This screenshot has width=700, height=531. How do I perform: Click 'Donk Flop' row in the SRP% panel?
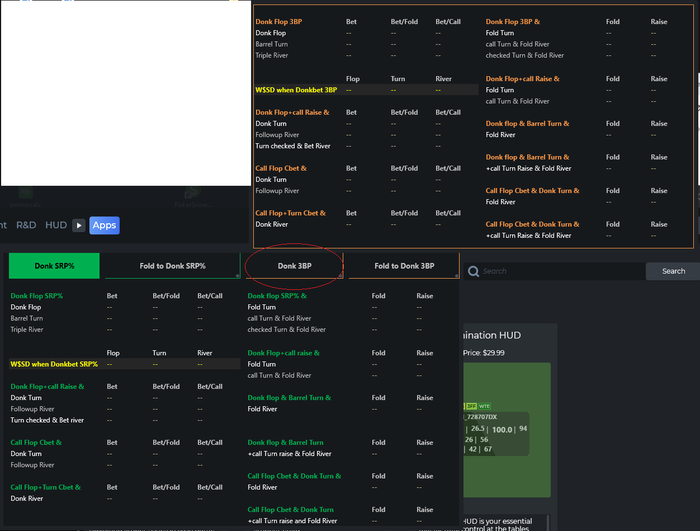pyautogui.click(x=26, y=307)
